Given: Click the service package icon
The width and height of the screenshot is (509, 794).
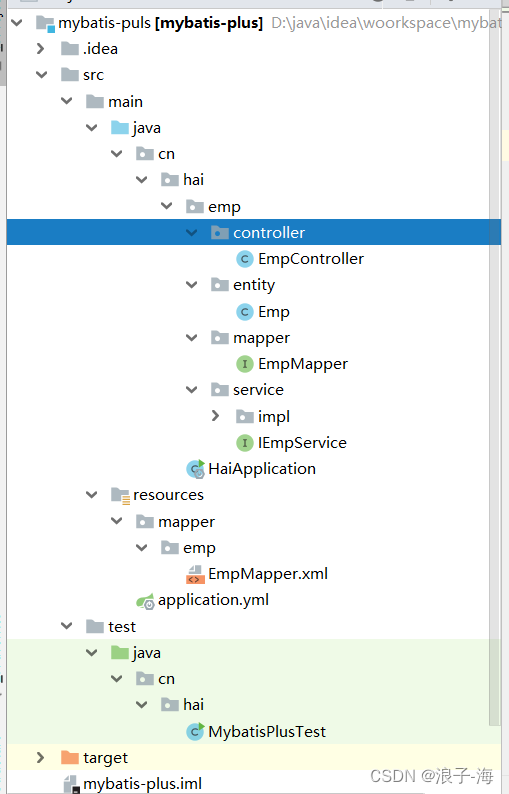Looking at the screenshot, I should 219,389.
